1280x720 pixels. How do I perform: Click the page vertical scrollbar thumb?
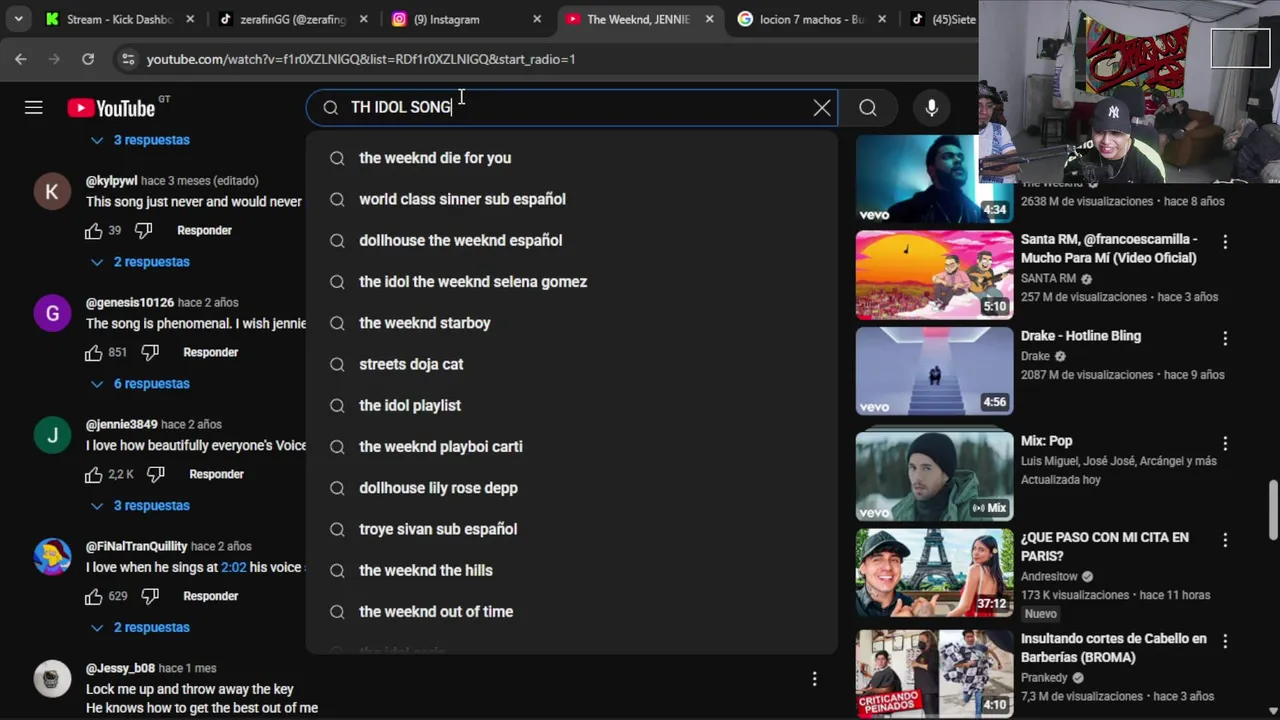1273,508
